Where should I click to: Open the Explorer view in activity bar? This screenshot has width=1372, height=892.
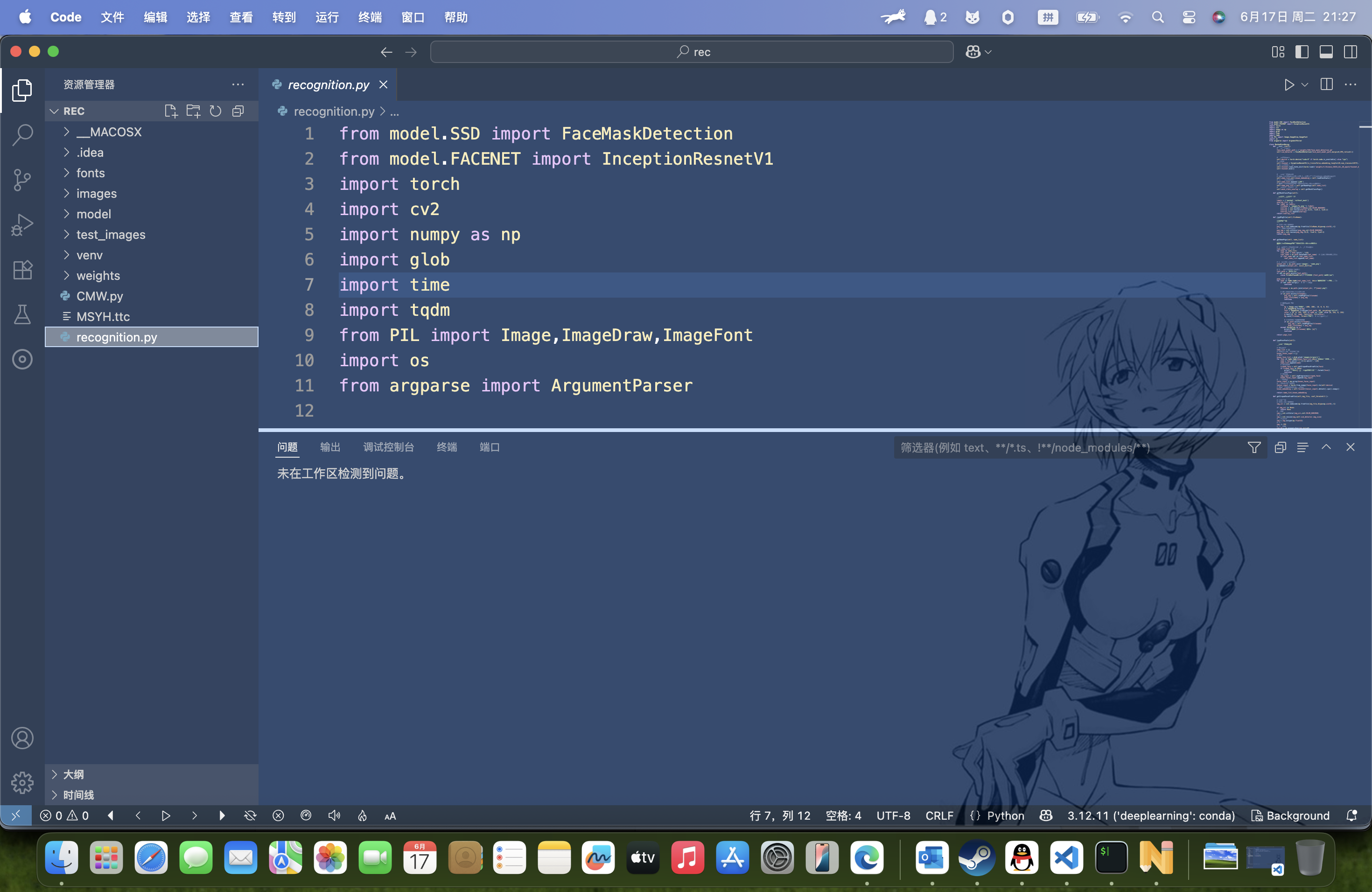pyautogui.click(x=22, y=90)
